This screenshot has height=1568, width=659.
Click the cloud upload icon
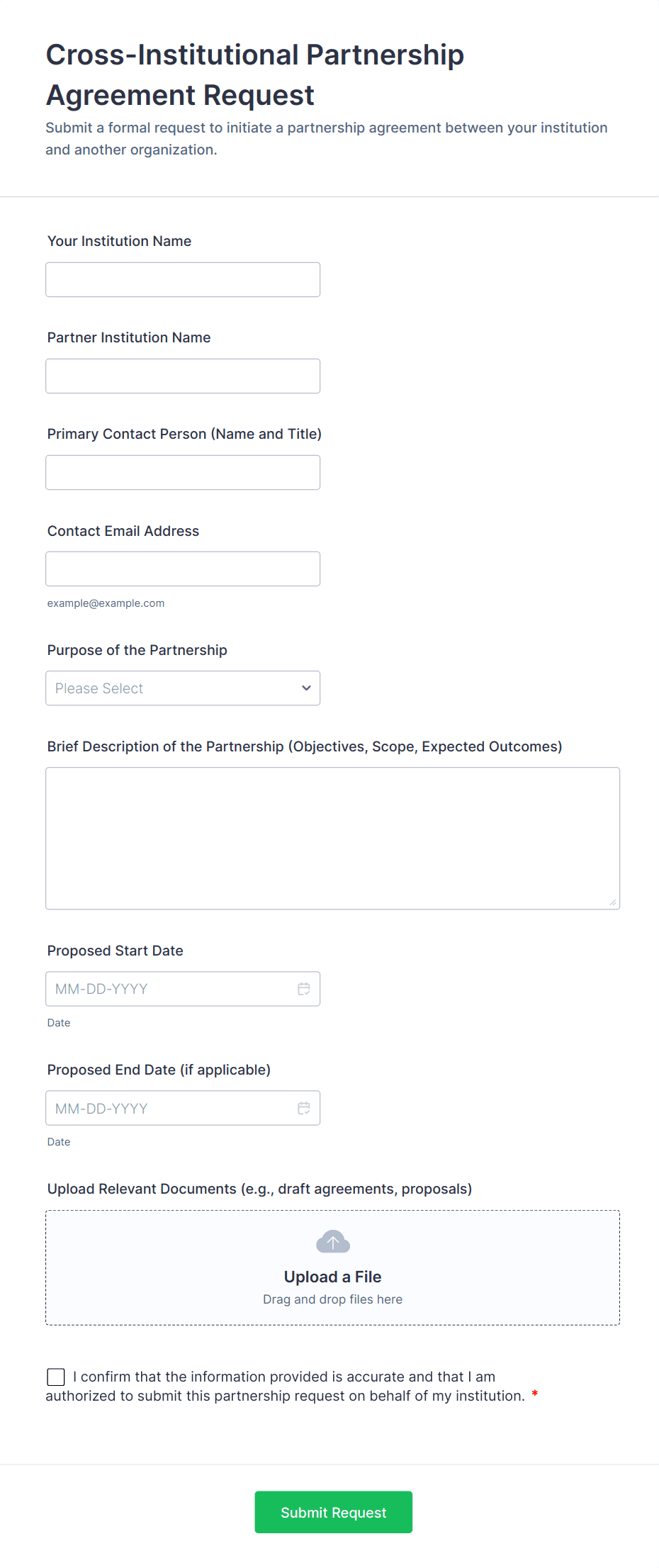(332, 1241)
